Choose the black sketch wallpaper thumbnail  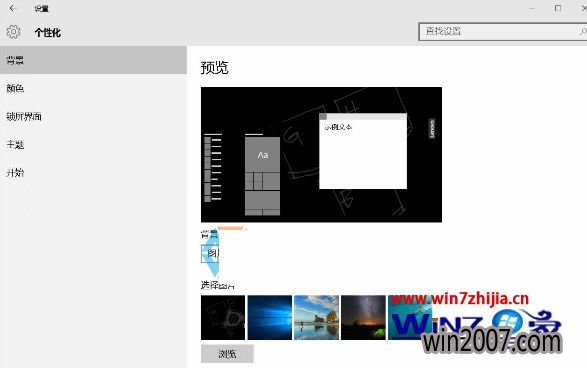[223, 317]
